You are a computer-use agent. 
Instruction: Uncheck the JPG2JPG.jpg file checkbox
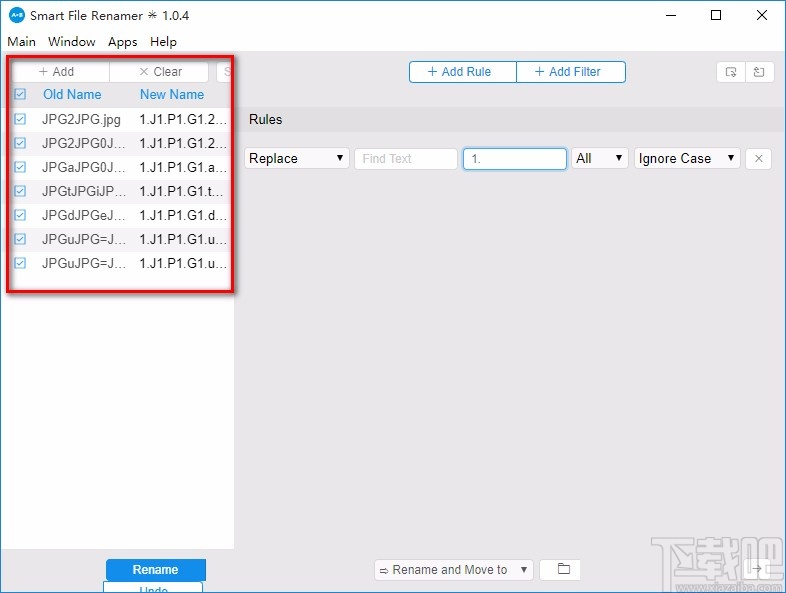[x=20, y=119]
